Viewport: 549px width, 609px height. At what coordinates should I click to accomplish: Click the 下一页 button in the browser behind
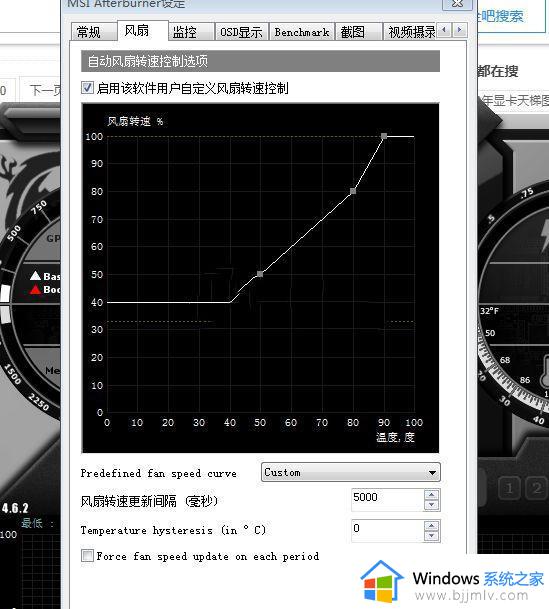coord(45,90)
